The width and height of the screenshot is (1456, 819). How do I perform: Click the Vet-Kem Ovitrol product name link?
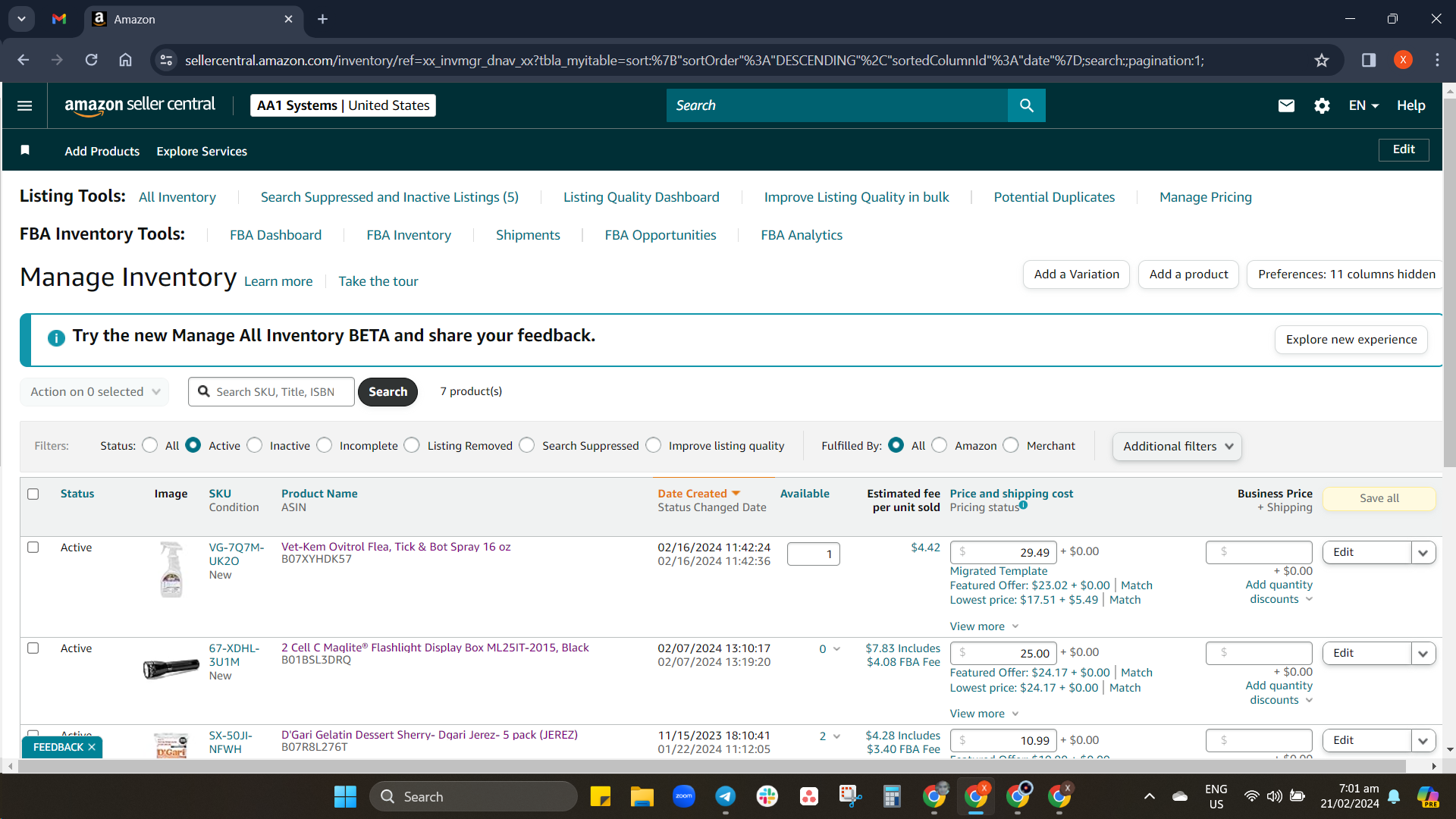coord(396,547)
